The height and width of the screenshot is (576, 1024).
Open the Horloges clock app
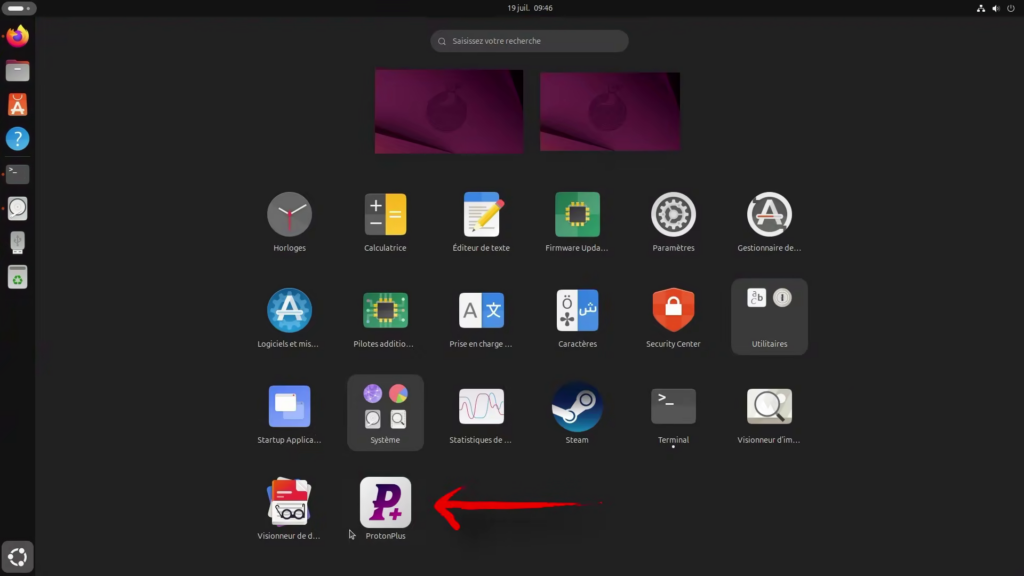[289, 215]
